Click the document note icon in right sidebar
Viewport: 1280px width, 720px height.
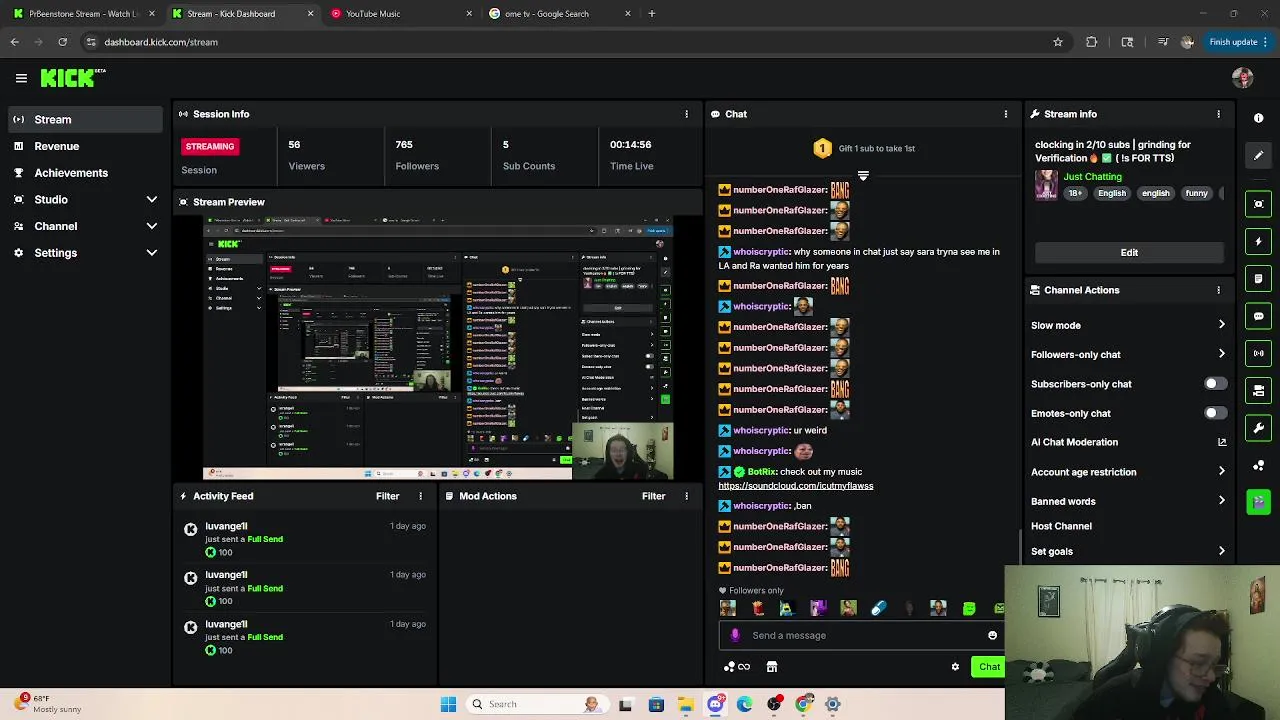pyautogui.click(x=1259, y=279)
